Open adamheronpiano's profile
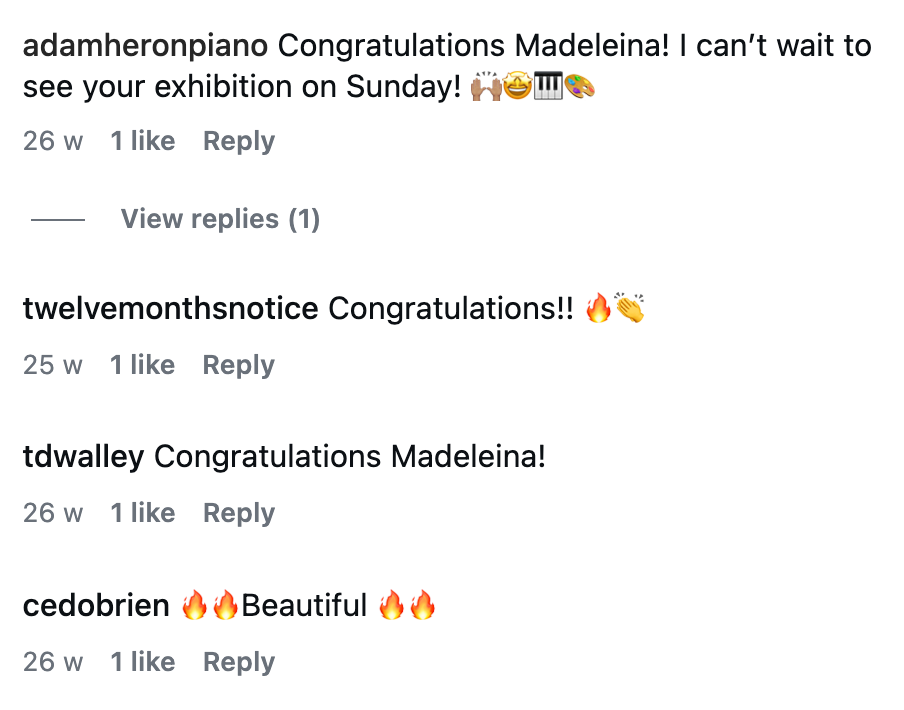 (x=146, y=46)
